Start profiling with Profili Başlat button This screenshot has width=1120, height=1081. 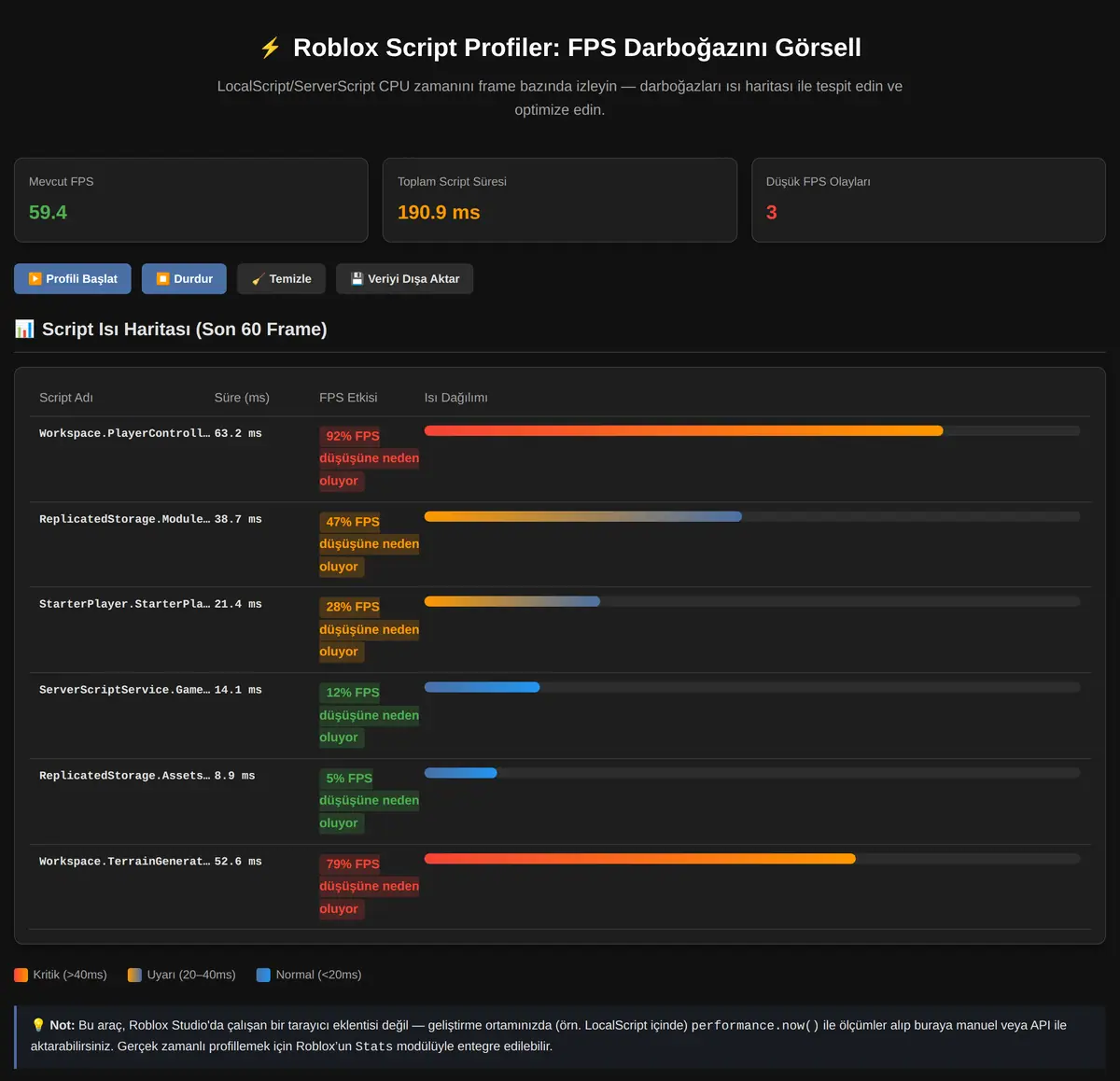pos(73,279)
